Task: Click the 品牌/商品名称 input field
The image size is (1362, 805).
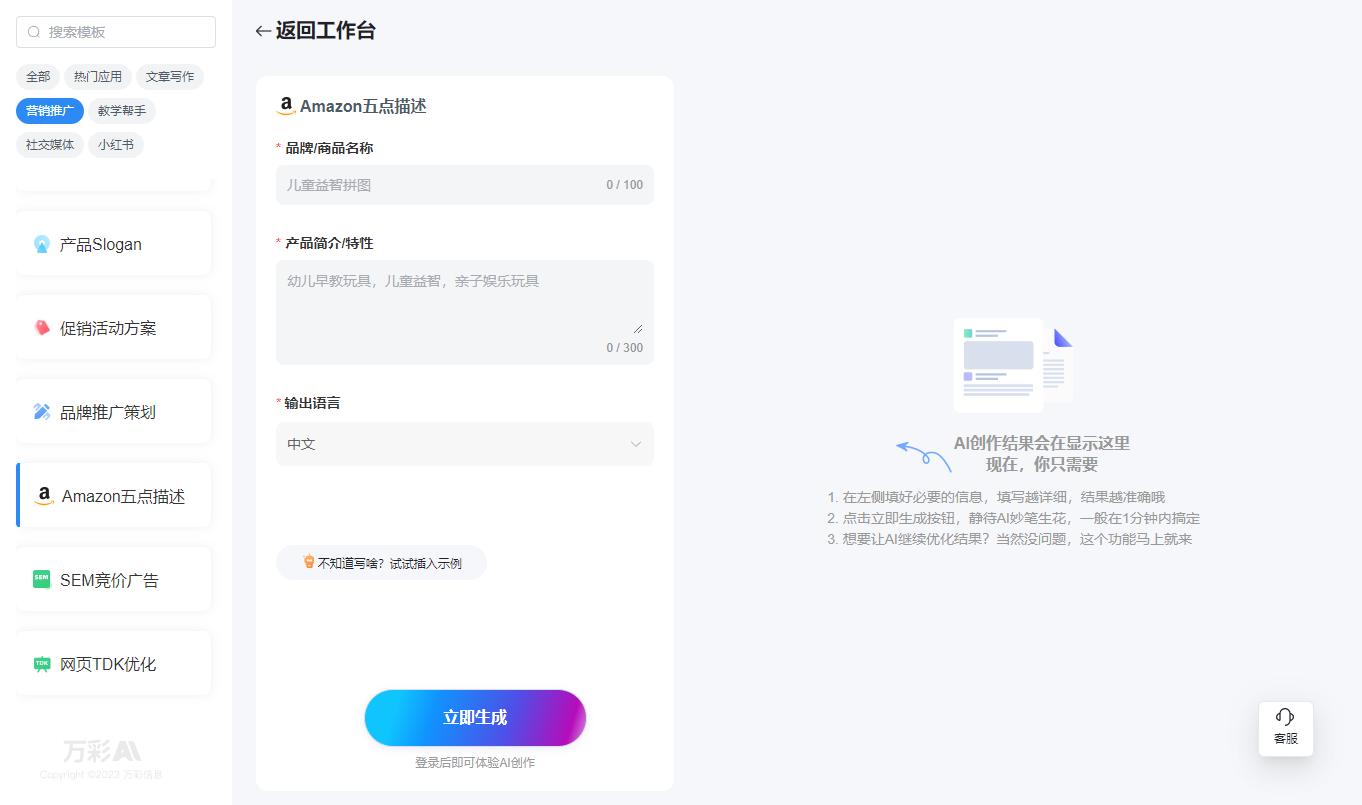Action: pos(464,185)
